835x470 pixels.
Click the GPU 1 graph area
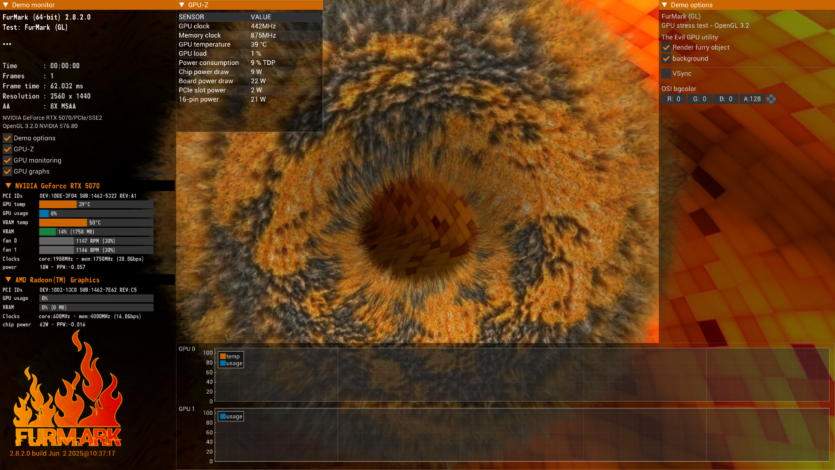pos(522,435)
